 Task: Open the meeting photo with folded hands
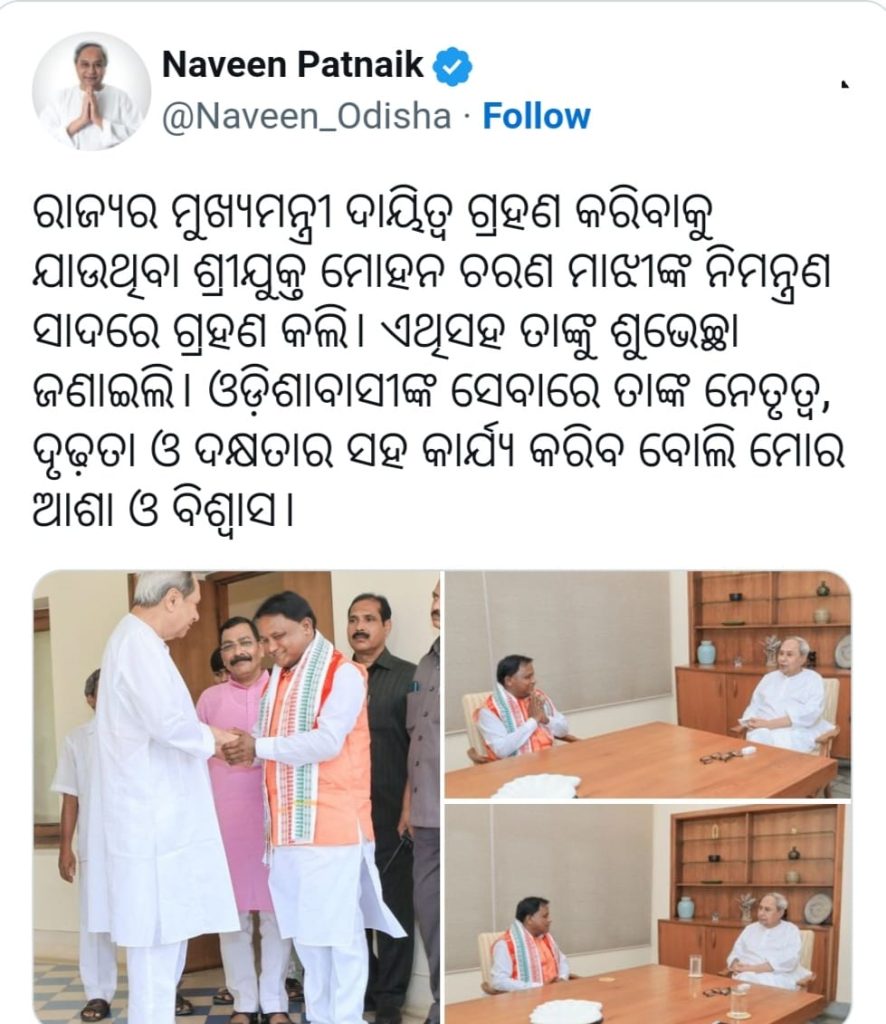coord(648,684)
